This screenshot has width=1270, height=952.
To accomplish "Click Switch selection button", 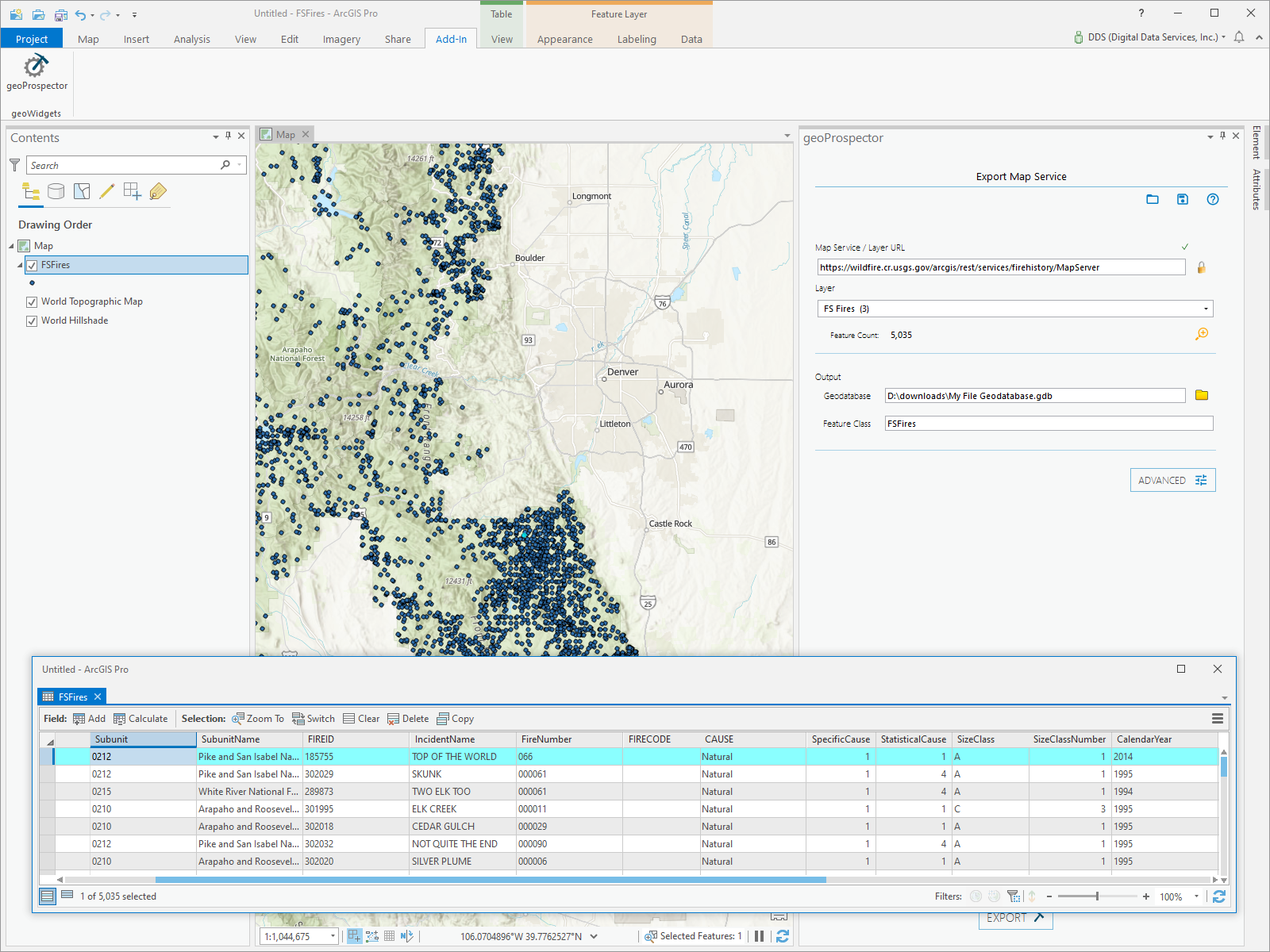I will 313,719.
